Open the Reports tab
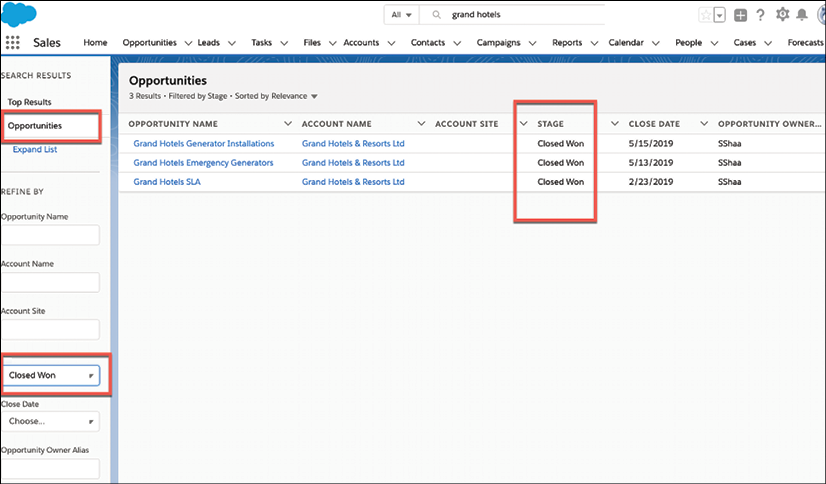Viewport: 826px width, 484px height. [x=567, y=43]
